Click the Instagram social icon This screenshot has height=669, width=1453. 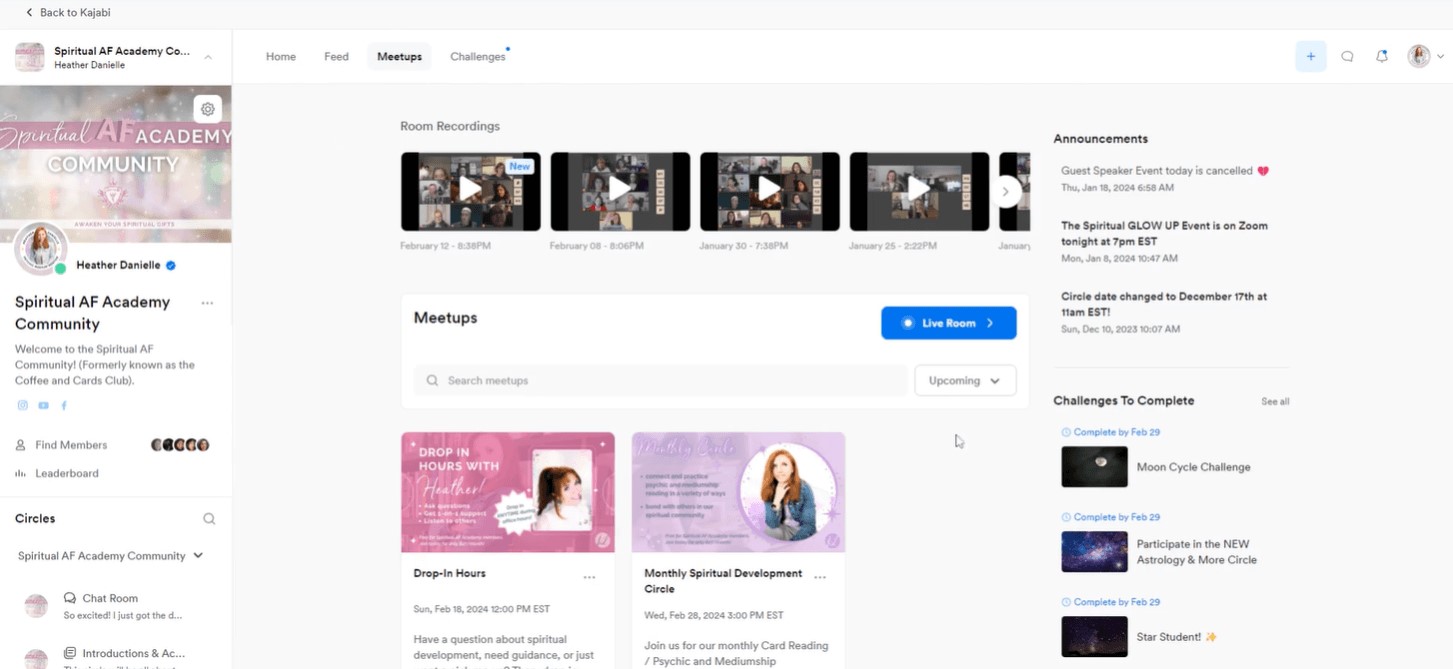22,405
